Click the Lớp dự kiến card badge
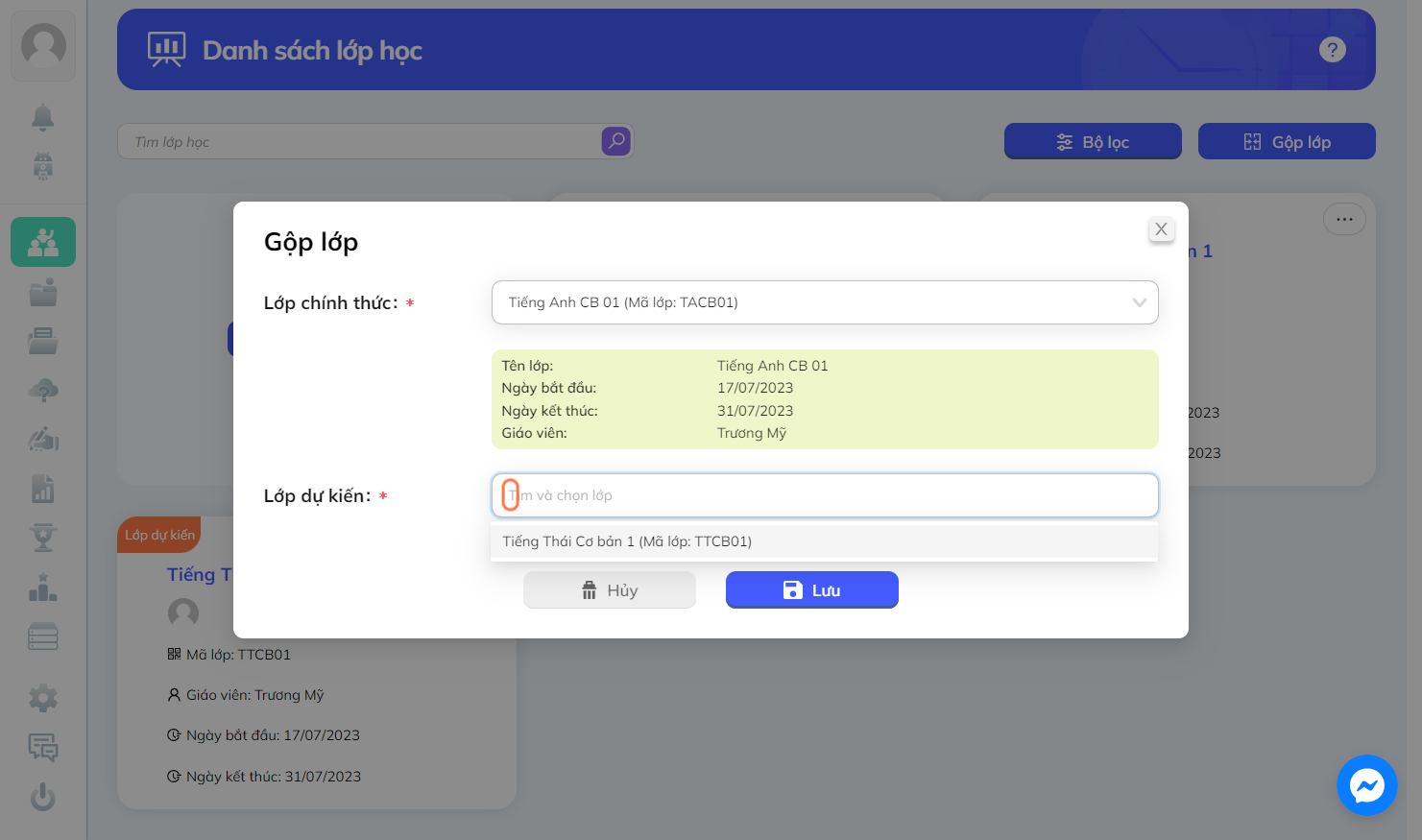The width and height of the screenshot is (1422, 840). coord(159,535)
